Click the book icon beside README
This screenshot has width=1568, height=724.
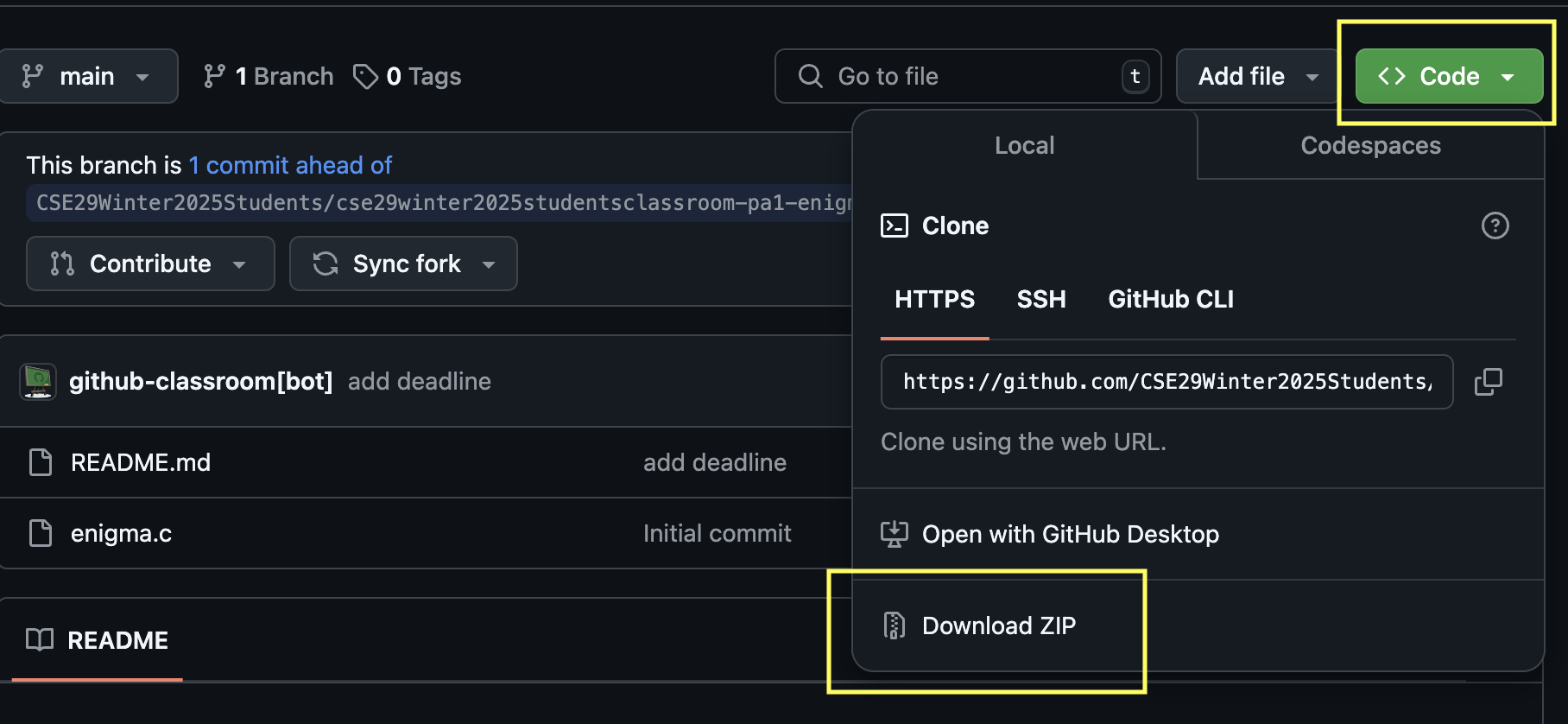tap(40, 640)
